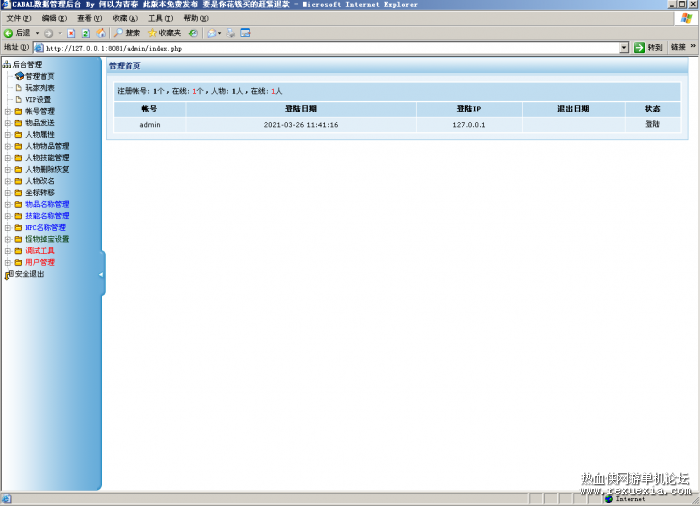
Task: Expand the 物品发送 tree node
Action: [7, 123]
